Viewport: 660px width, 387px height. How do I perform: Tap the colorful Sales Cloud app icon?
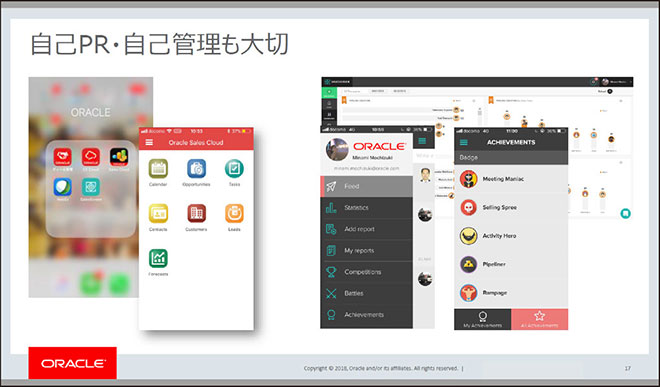click(x=119, y=157)
